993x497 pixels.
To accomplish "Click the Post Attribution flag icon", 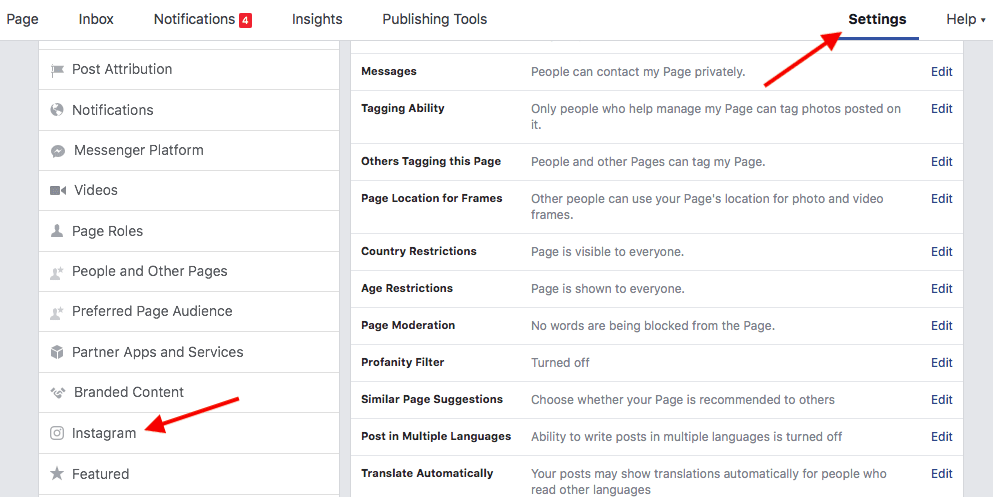I will pyautogui.click(x=57, y=70).
